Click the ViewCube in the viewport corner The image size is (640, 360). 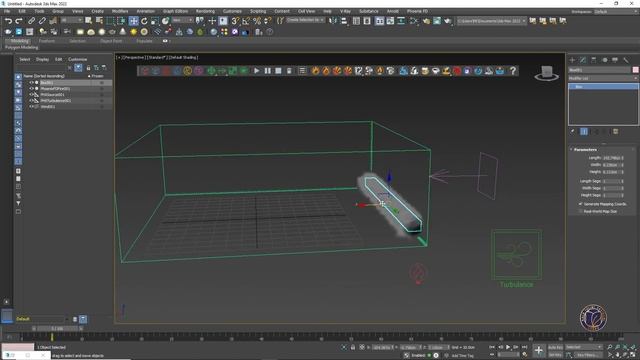547,73
